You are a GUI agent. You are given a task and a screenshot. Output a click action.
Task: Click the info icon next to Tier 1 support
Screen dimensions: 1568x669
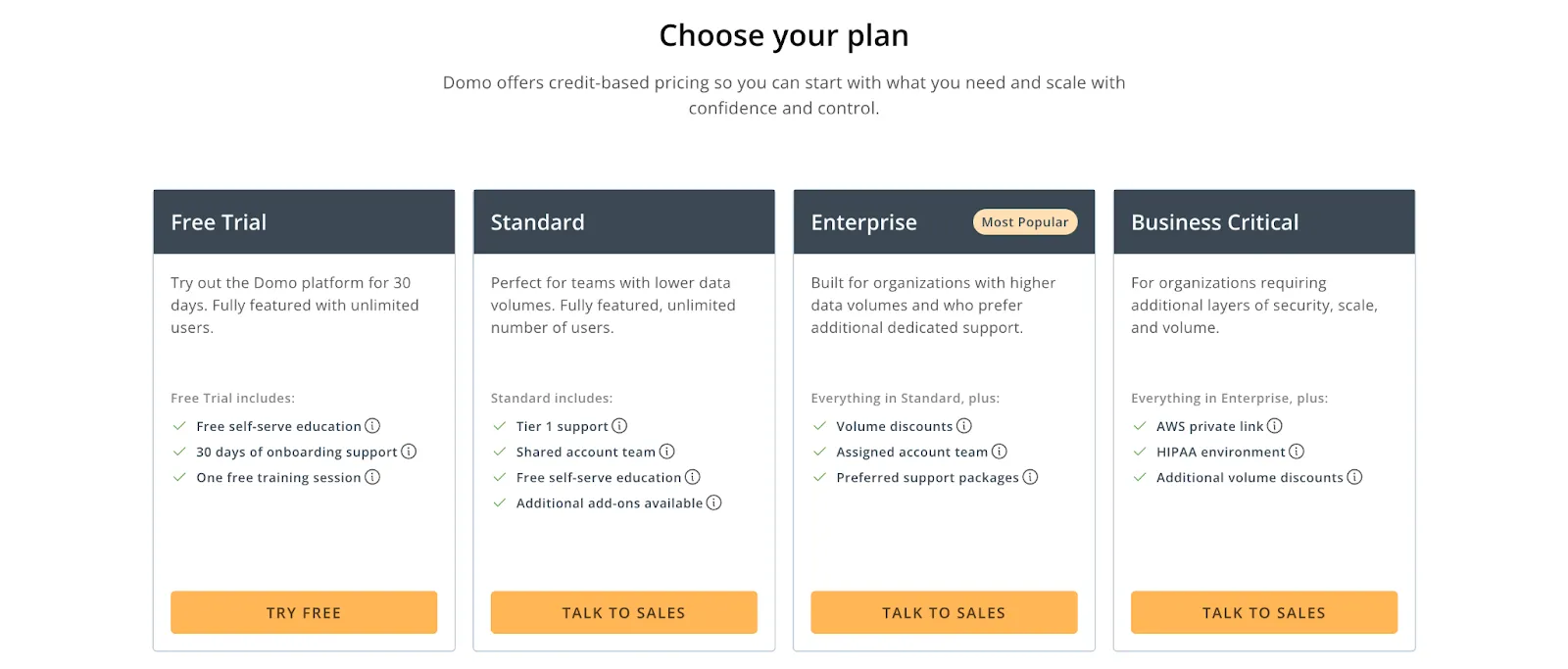tap(620, 426)
